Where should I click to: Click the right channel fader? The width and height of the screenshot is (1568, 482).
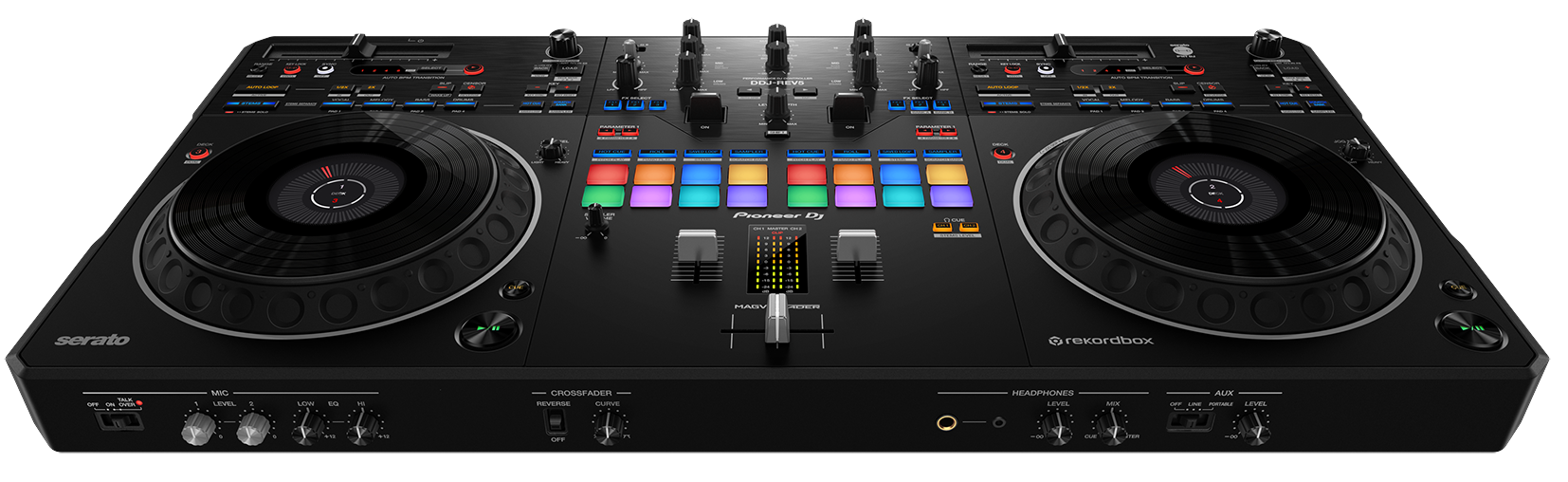[x=857, y=245]
